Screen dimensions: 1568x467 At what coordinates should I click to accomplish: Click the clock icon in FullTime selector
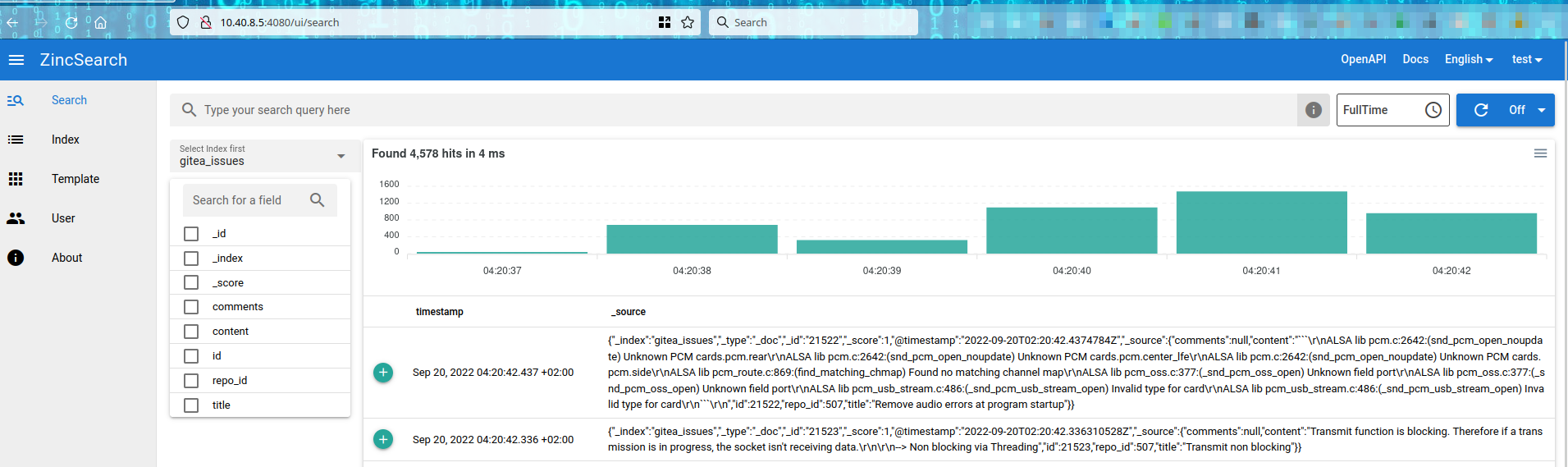click(1433, 110)
